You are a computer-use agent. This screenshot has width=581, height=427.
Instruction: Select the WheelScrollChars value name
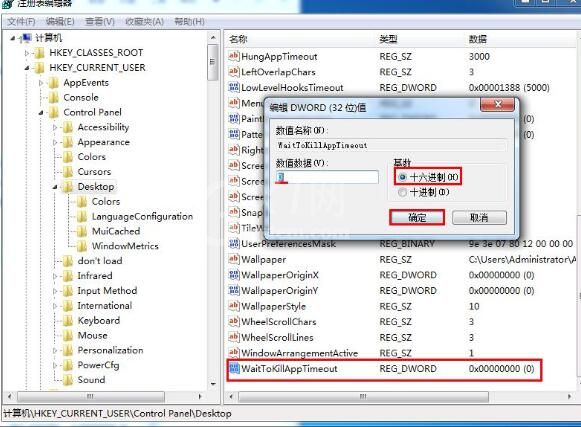coord(279,322)
